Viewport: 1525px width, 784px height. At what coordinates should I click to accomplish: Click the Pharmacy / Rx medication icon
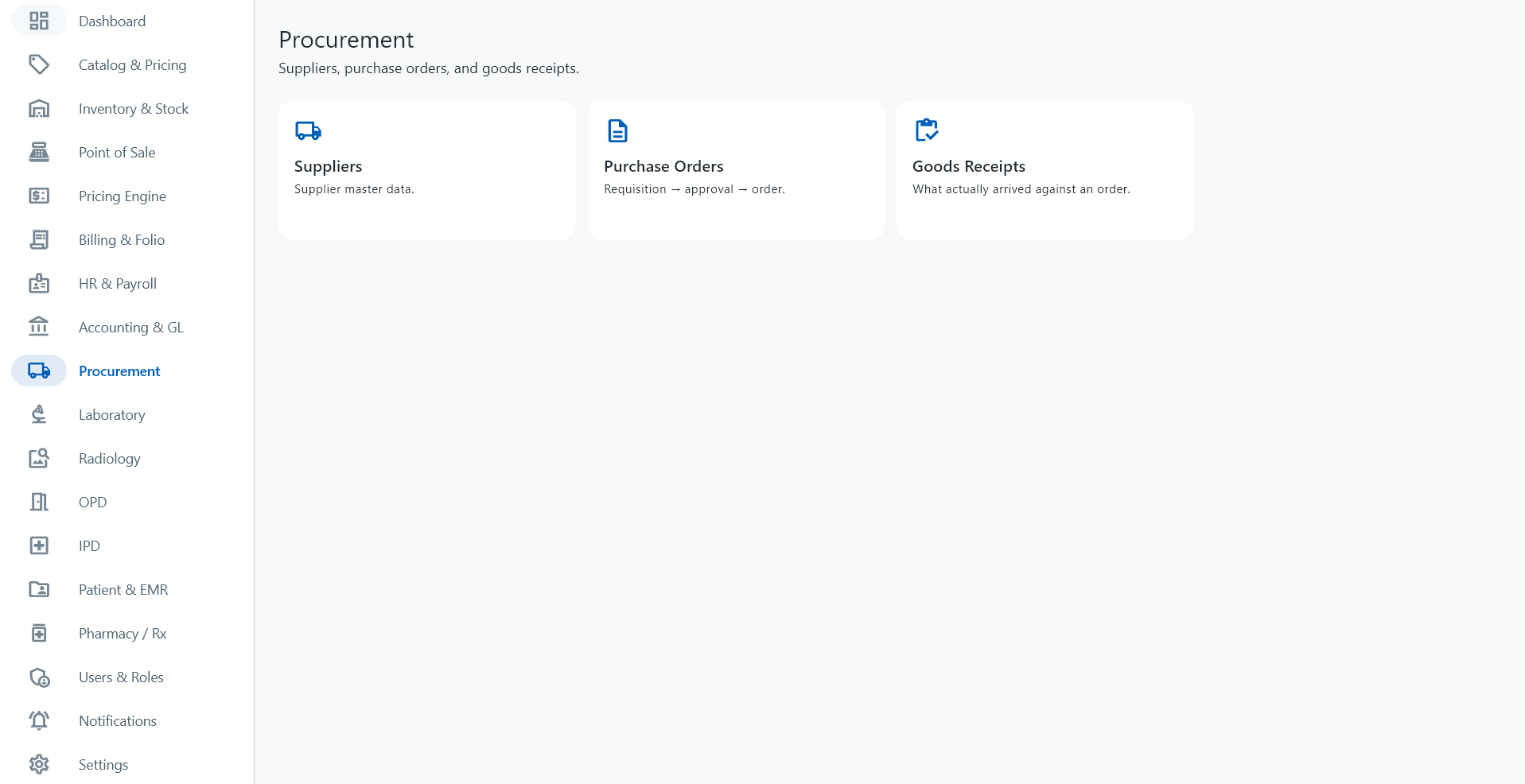(39, 633)
